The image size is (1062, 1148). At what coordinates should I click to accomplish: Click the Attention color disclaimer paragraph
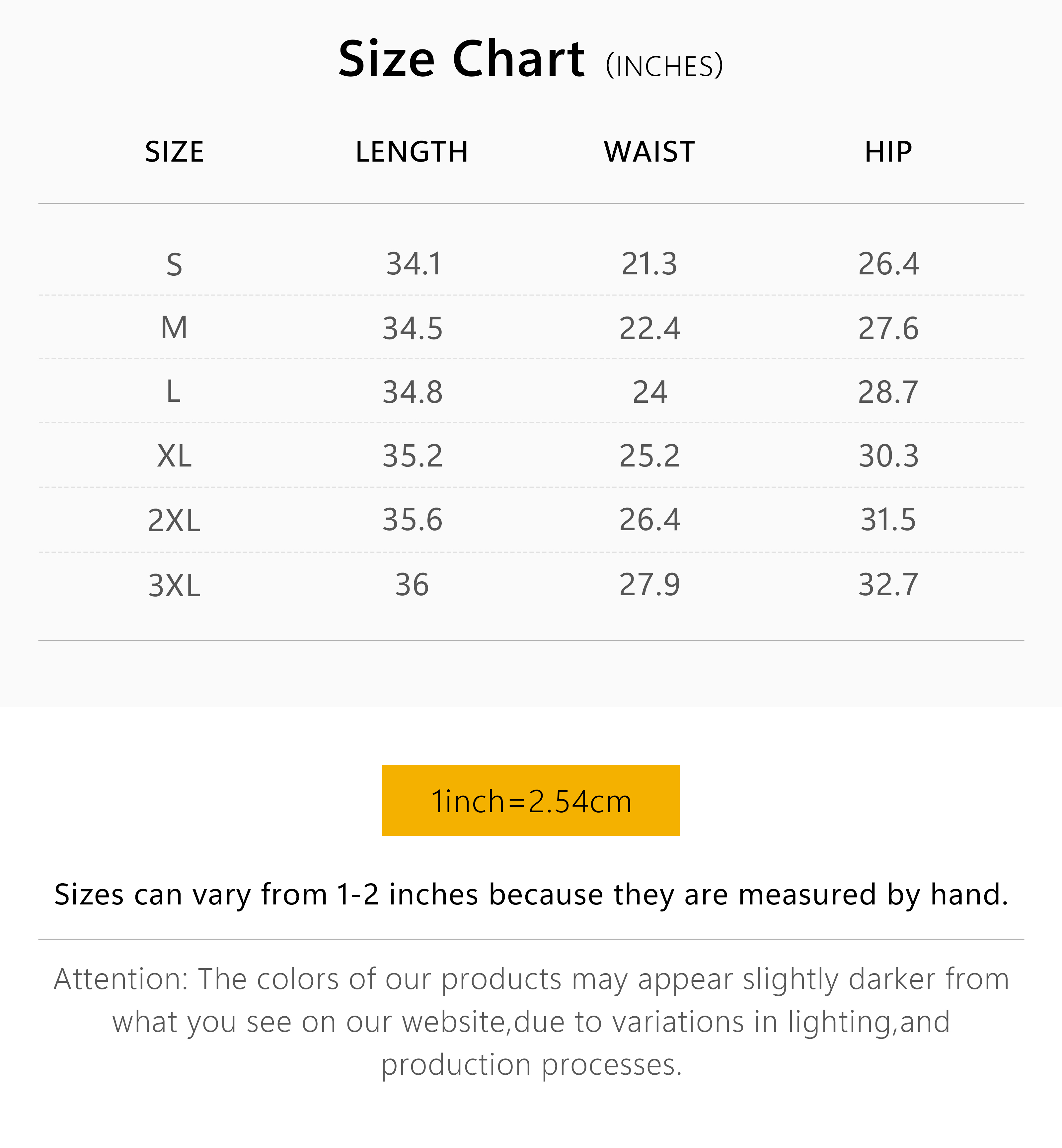point(530,1022)
